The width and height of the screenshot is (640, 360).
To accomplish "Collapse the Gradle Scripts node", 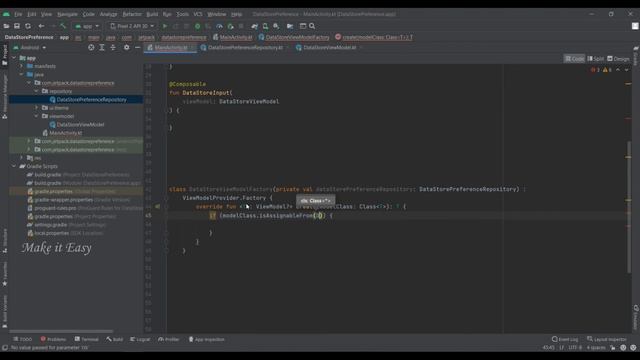I will [x=14, y=167].
